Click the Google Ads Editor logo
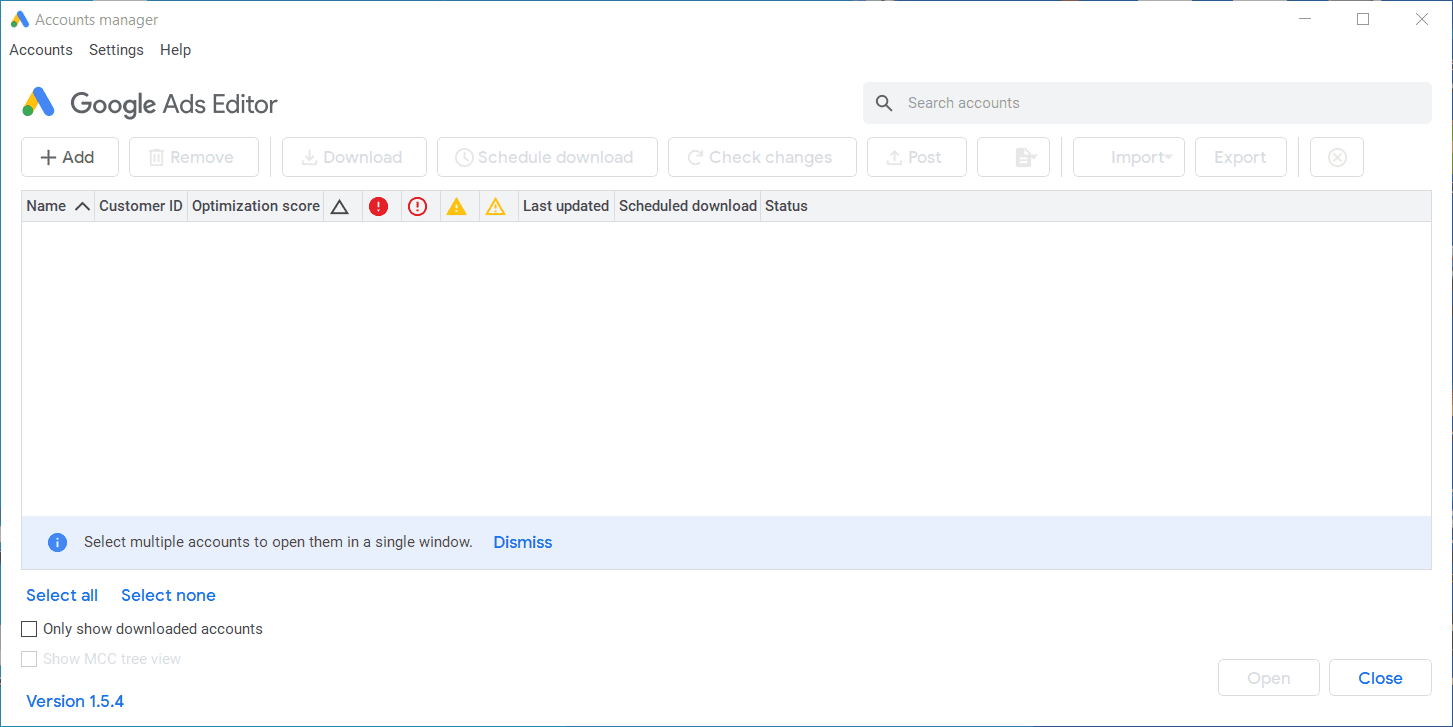 pyautogui.click(x=150, y=103)
